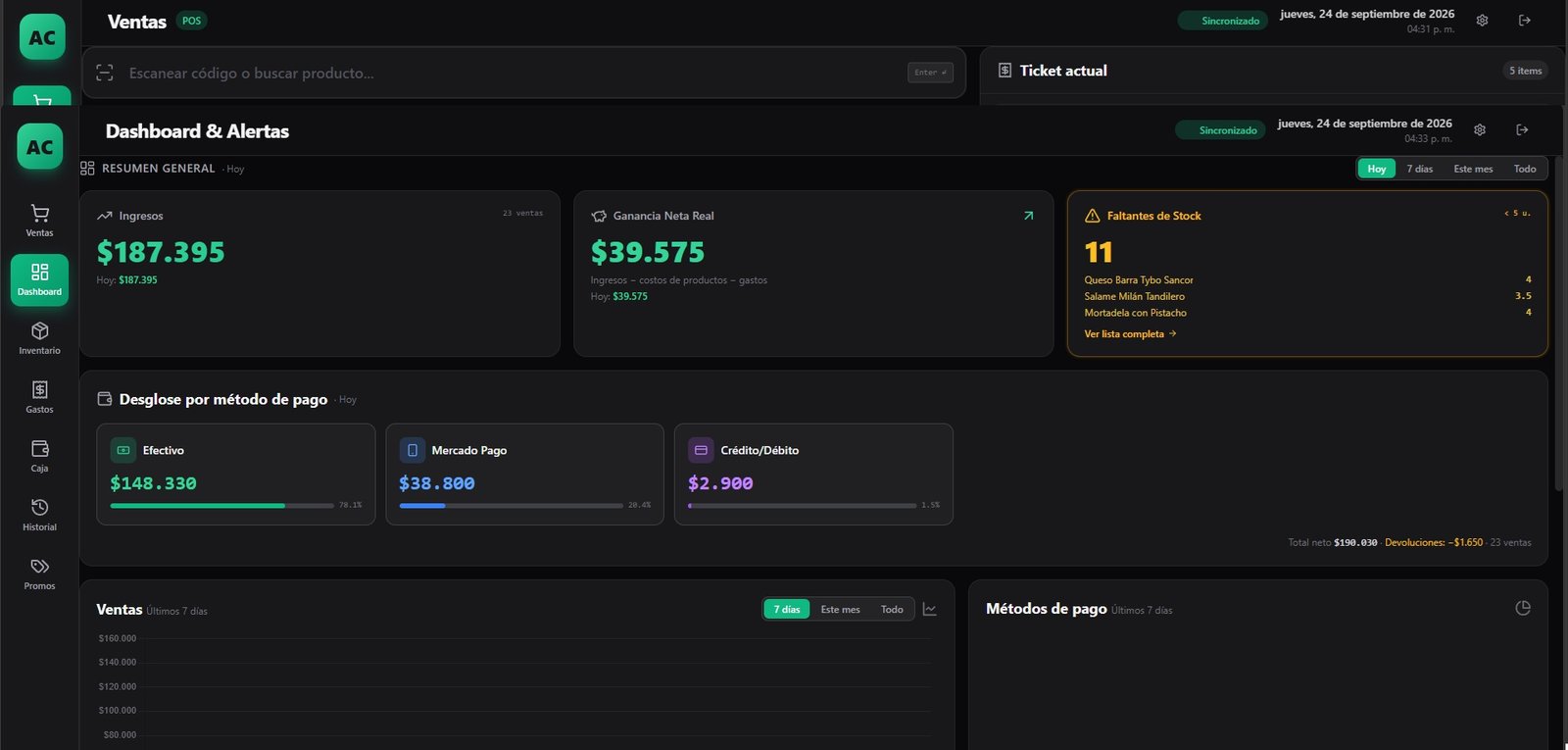Viewport: 1568px width, 750px height.
Task: Click the Crédito/Débito progress bar
Action: pos(802,506)
